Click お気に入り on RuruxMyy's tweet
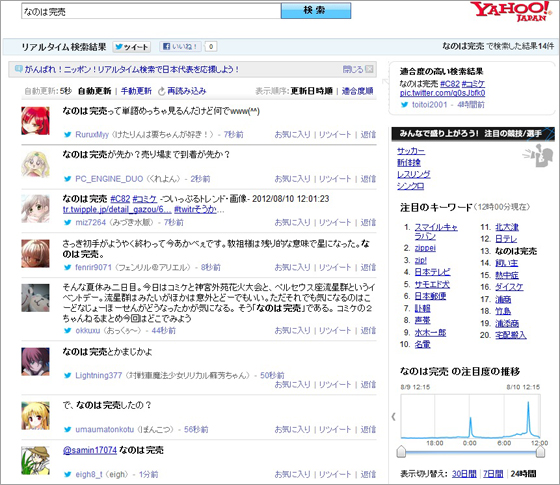Screen dimensions: 560x485 [x=292, y=135]
